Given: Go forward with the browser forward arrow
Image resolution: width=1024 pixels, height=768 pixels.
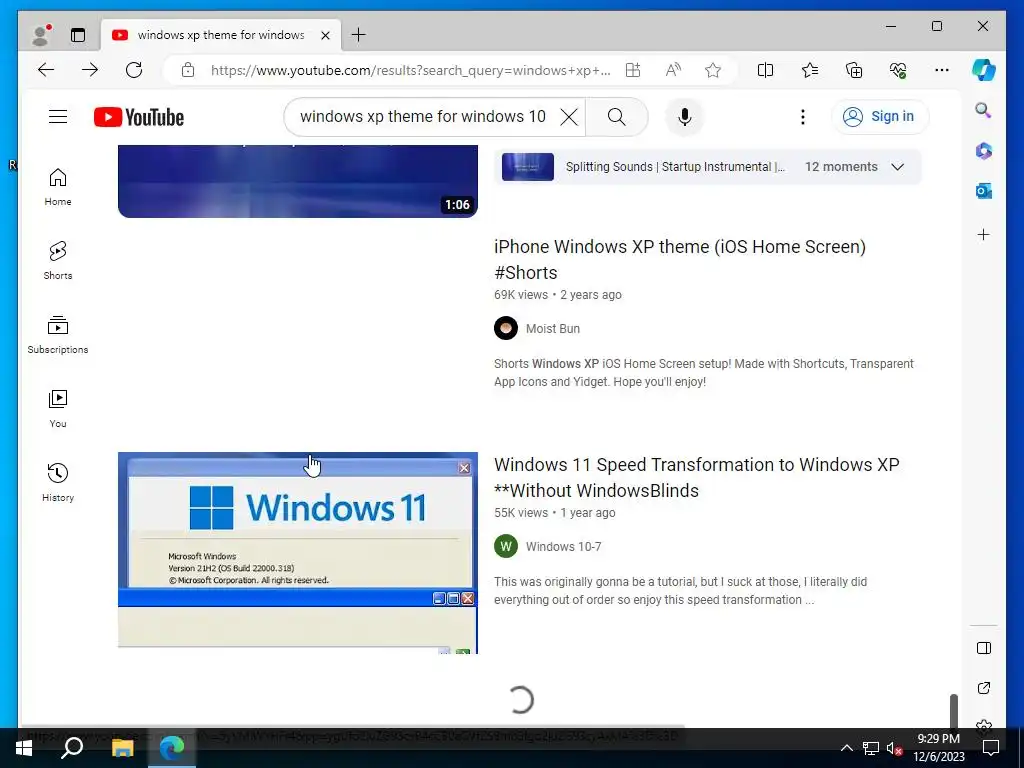Looking at the screenshot, I should point(90,70).
